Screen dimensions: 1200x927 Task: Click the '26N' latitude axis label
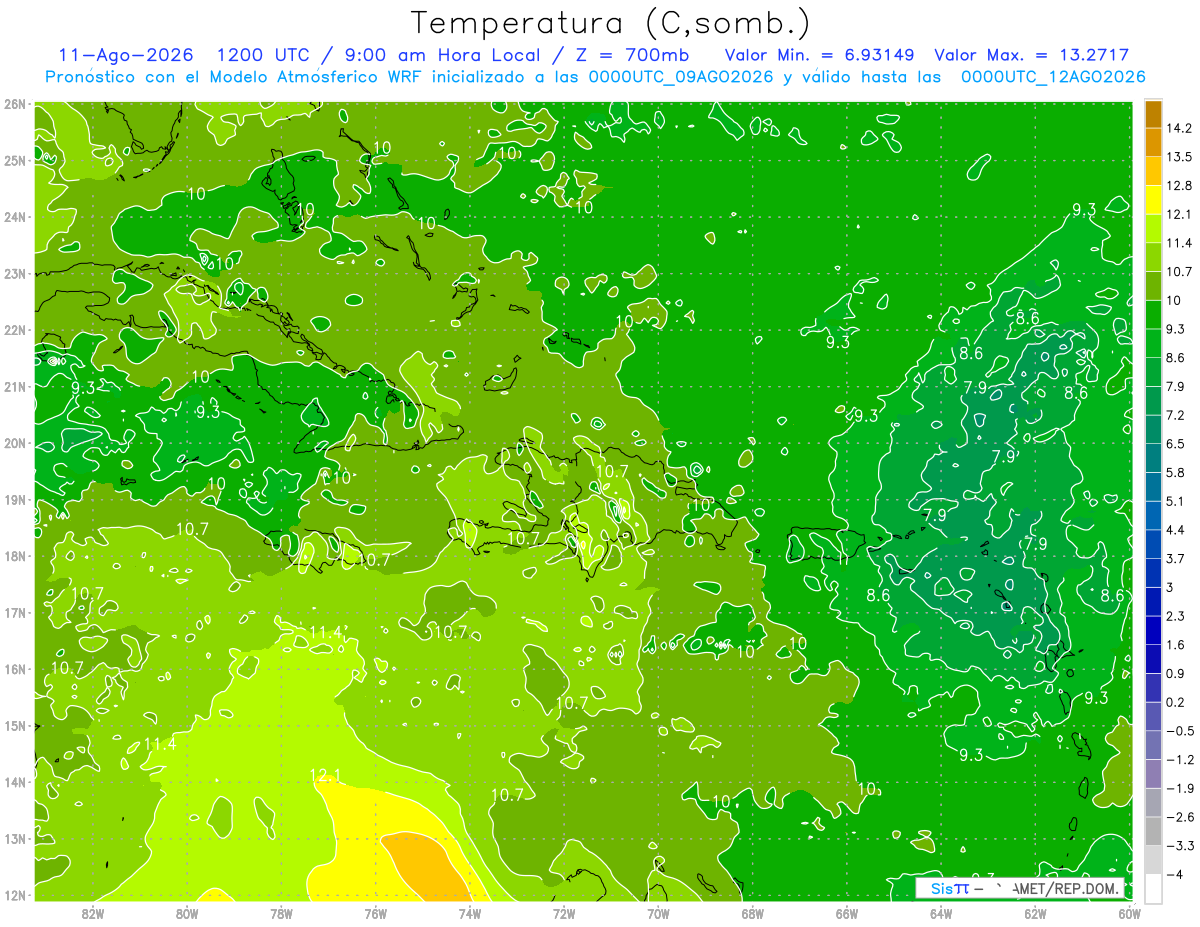[x=14, y=104]
